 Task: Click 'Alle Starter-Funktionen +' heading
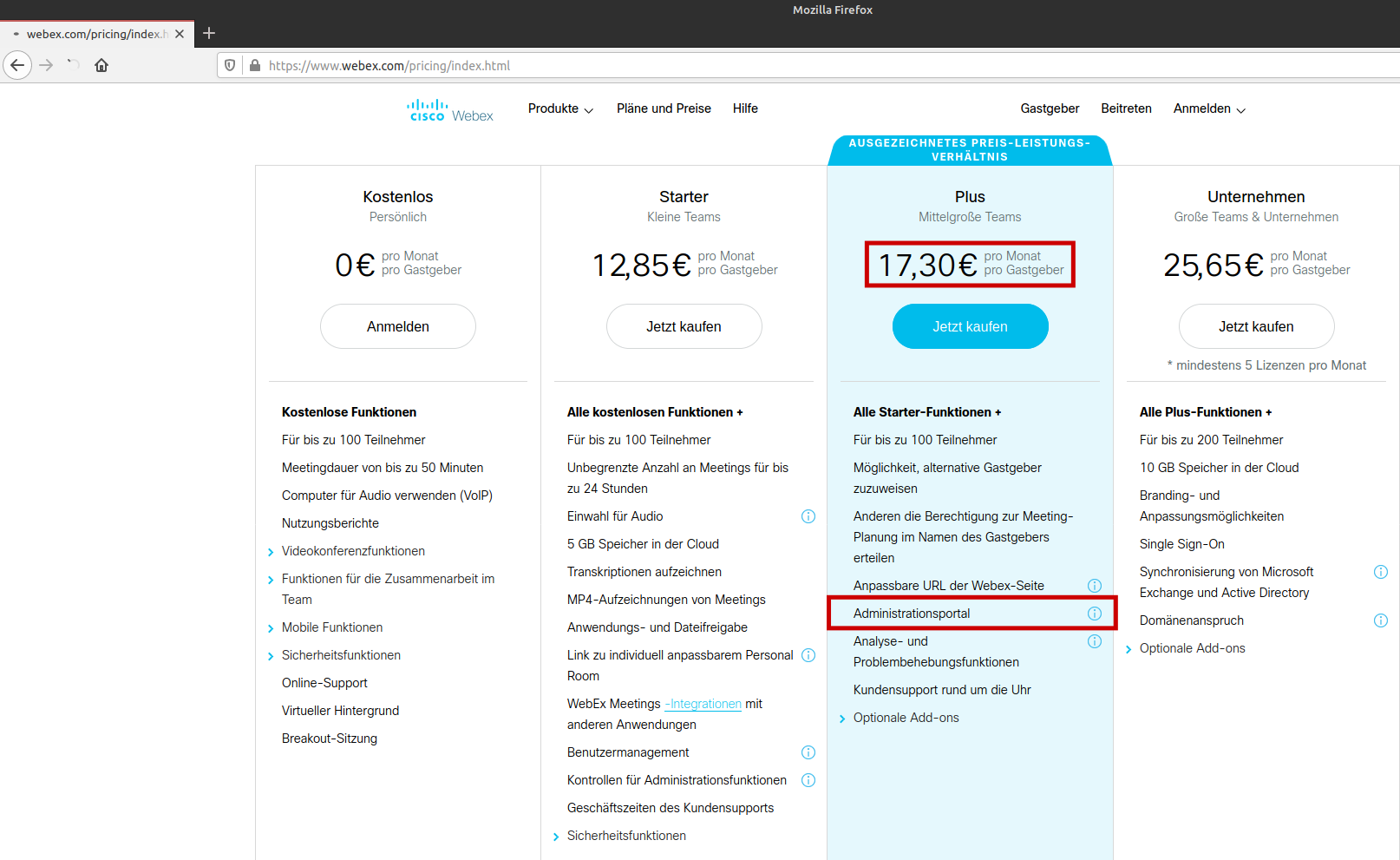[x=927, y=412]
